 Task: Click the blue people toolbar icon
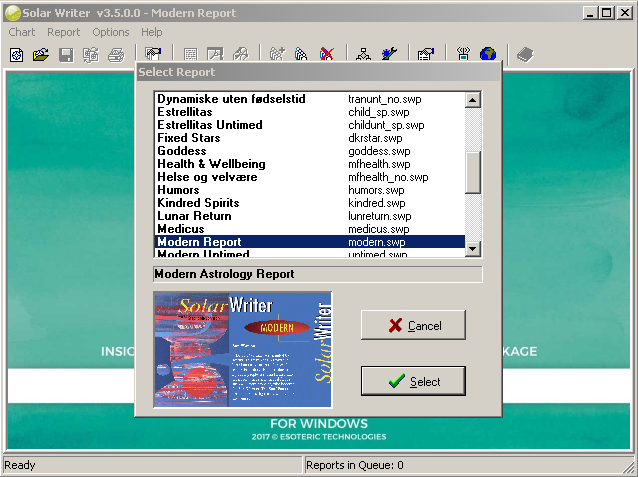(x=301, y=54)
